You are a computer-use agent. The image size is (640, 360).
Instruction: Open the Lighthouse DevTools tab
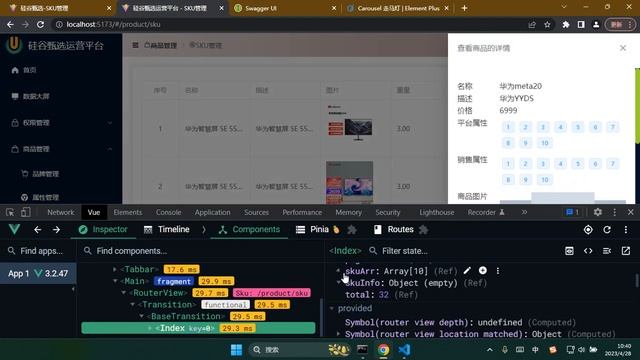click(436, 212)
